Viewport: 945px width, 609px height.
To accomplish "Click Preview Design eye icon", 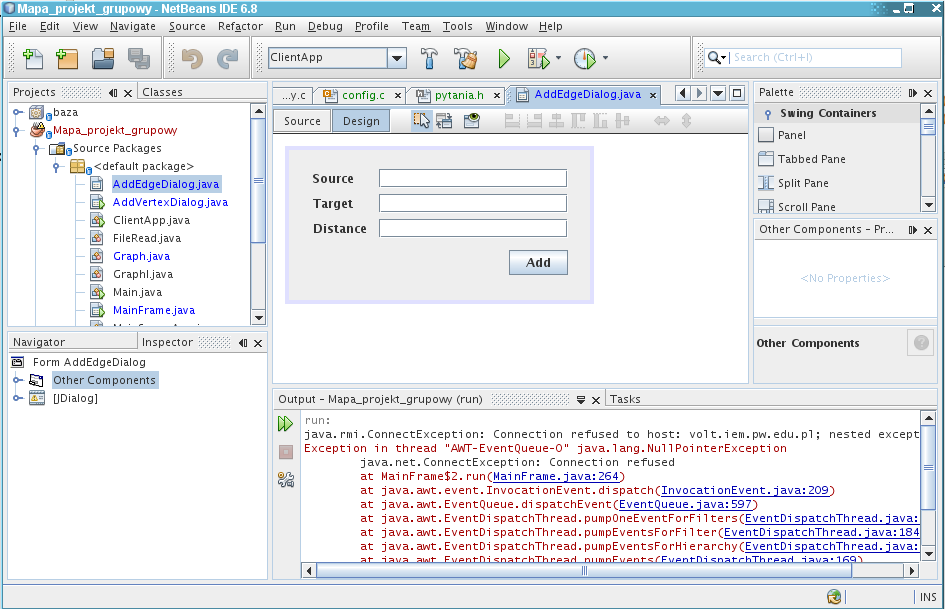I will tap(471, 121).
